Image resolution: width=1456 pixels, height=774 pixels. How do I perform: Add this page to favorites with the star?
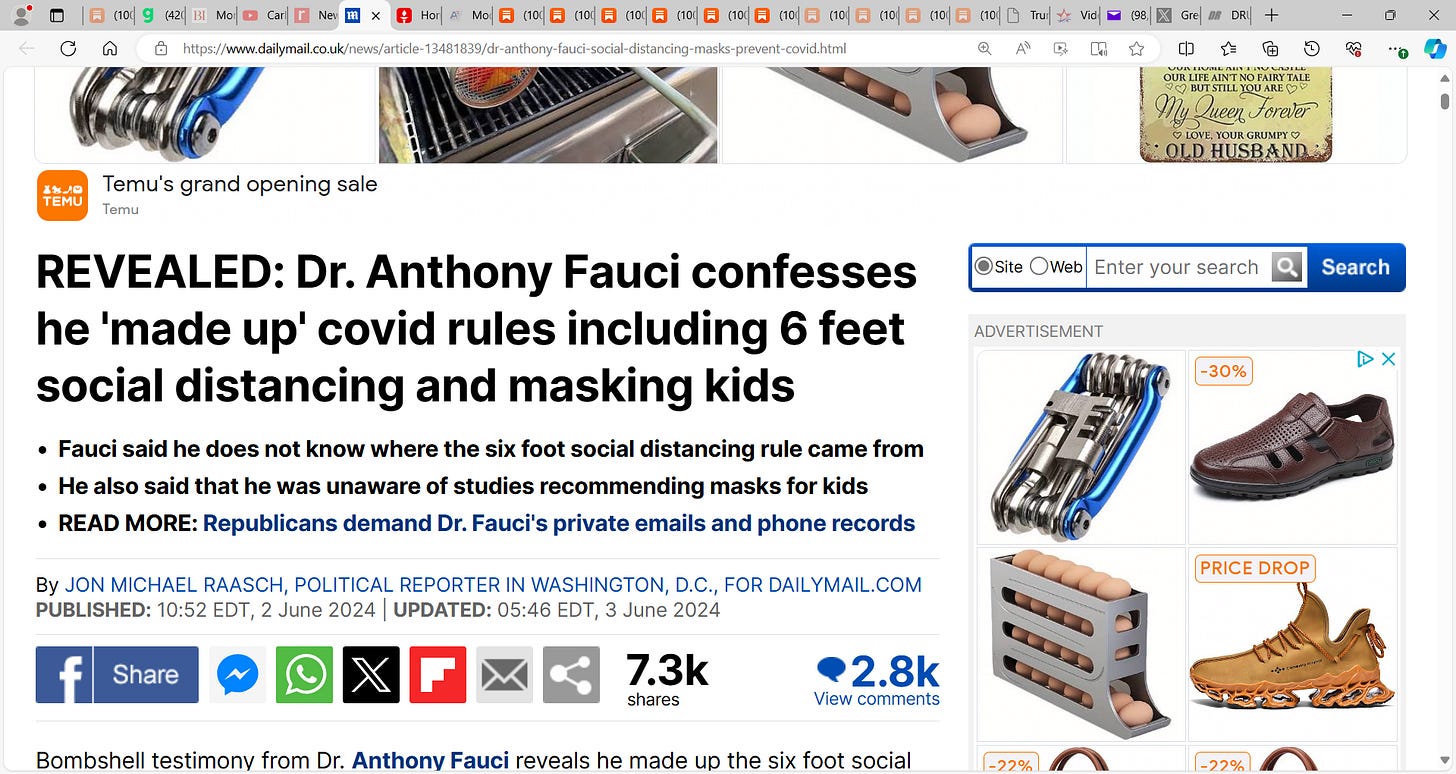coord(1136,48)
